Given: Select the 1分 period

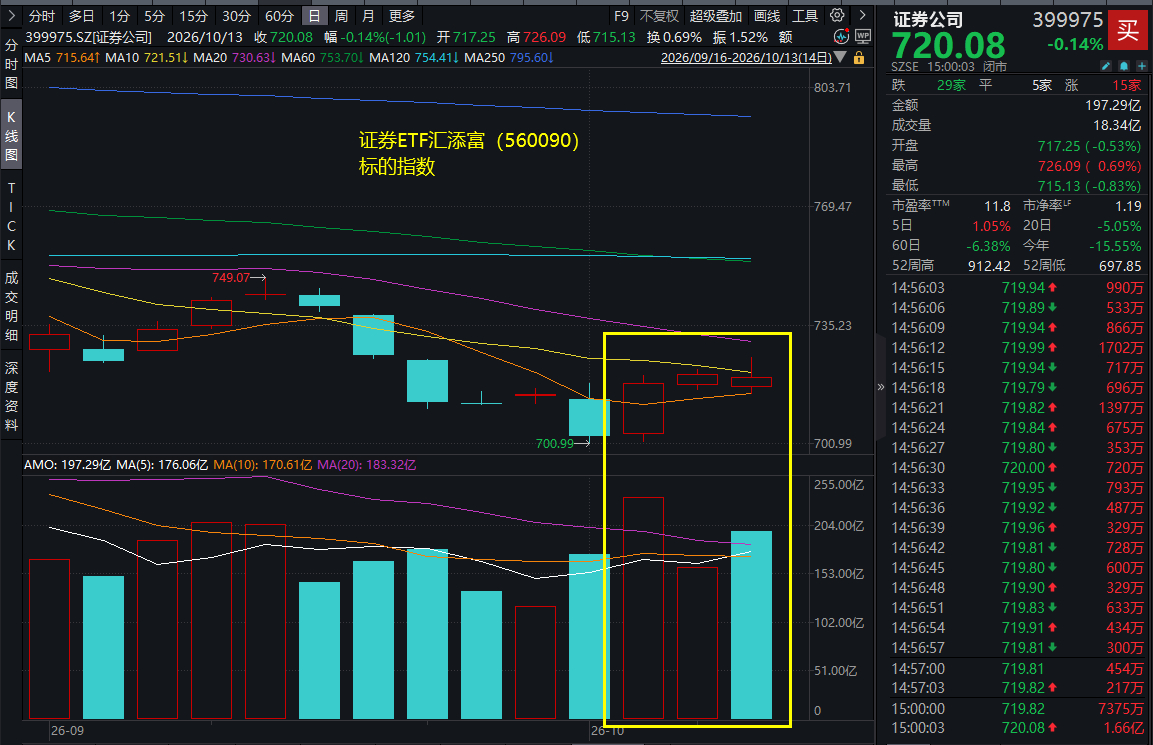Looking at the screenshot, I should pos(119,15).
